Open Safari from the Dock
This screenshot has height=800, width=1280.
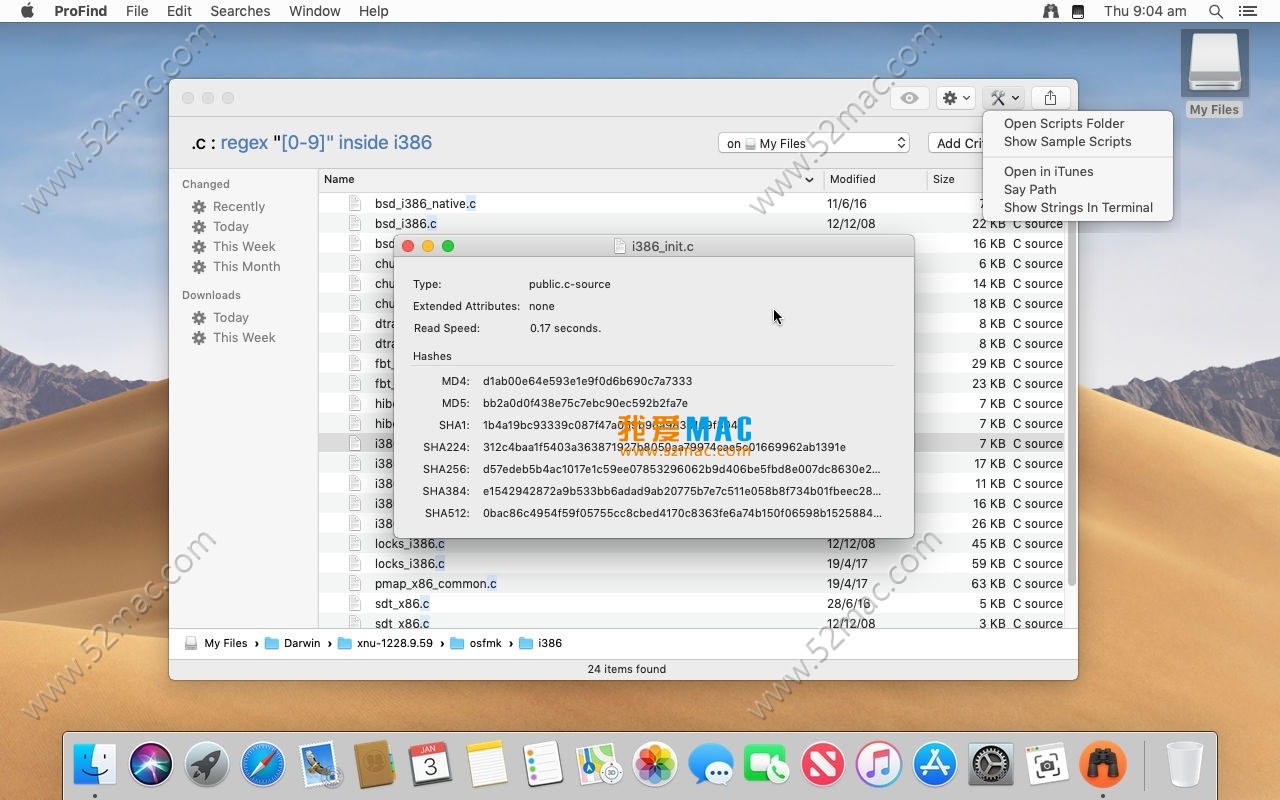263,766
